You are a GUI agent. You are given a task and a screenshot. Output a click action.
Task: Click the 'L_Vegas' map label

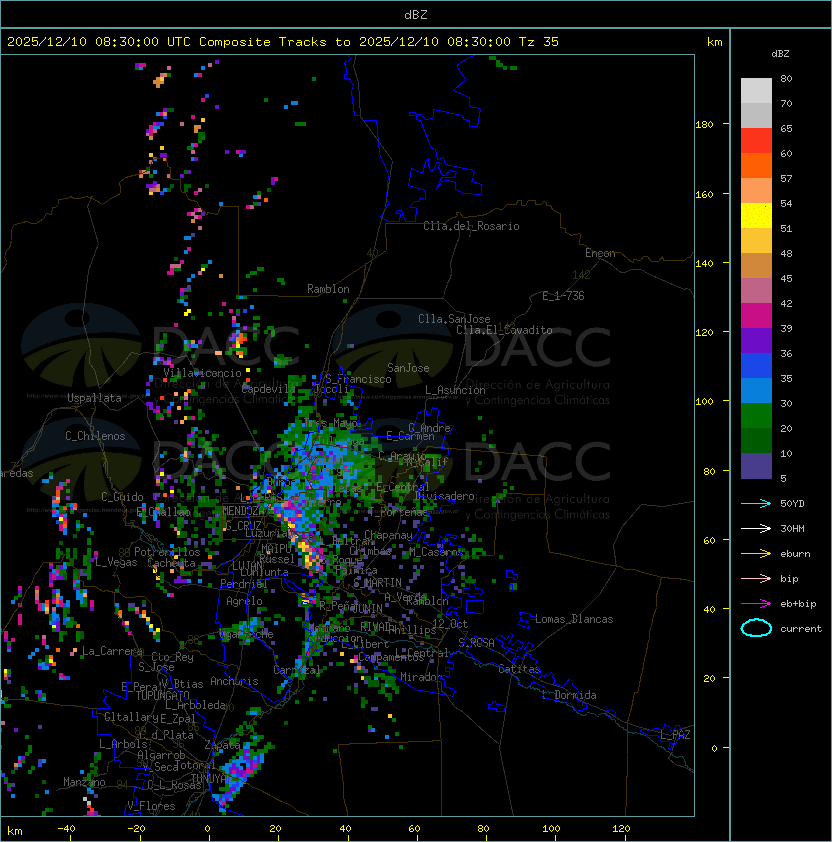tap(116, 562)
